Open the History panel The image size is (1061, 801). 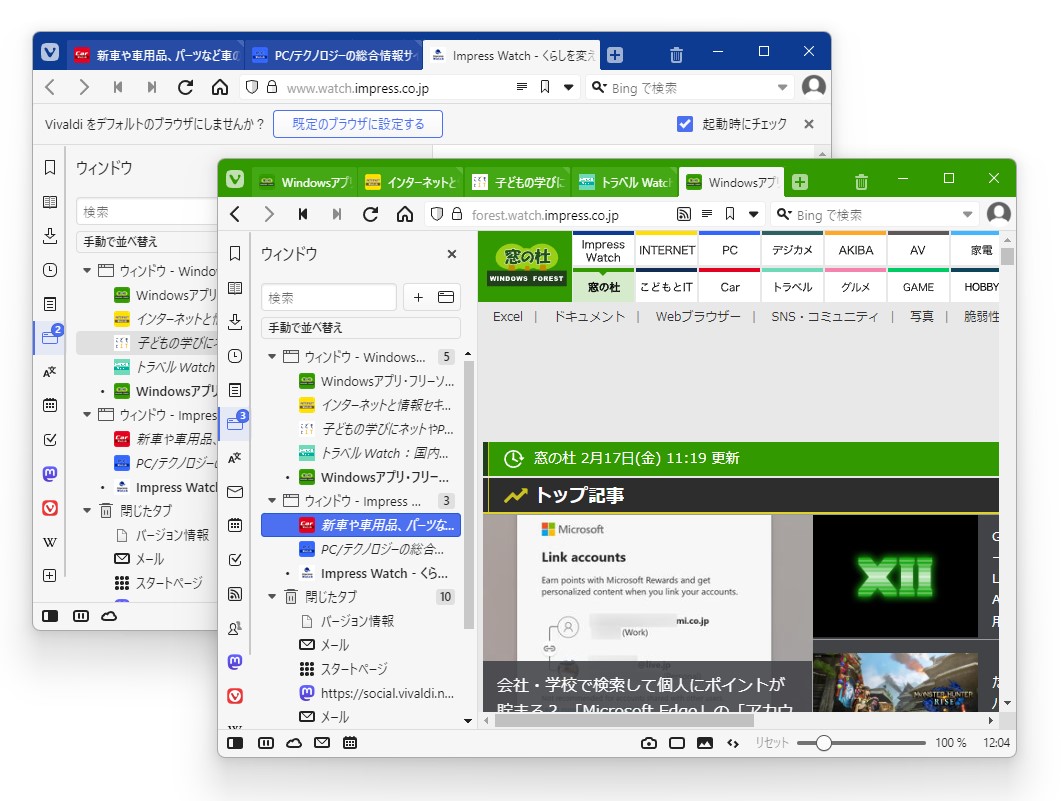click(x=236, y=356)
